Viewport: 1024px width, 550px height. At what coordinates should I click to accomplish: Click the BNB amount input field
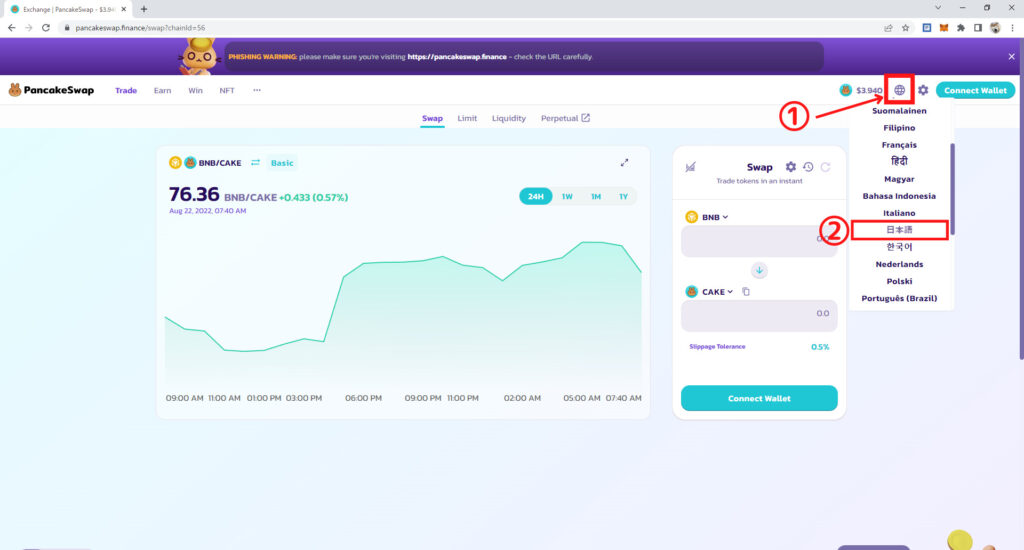point(759,242)
